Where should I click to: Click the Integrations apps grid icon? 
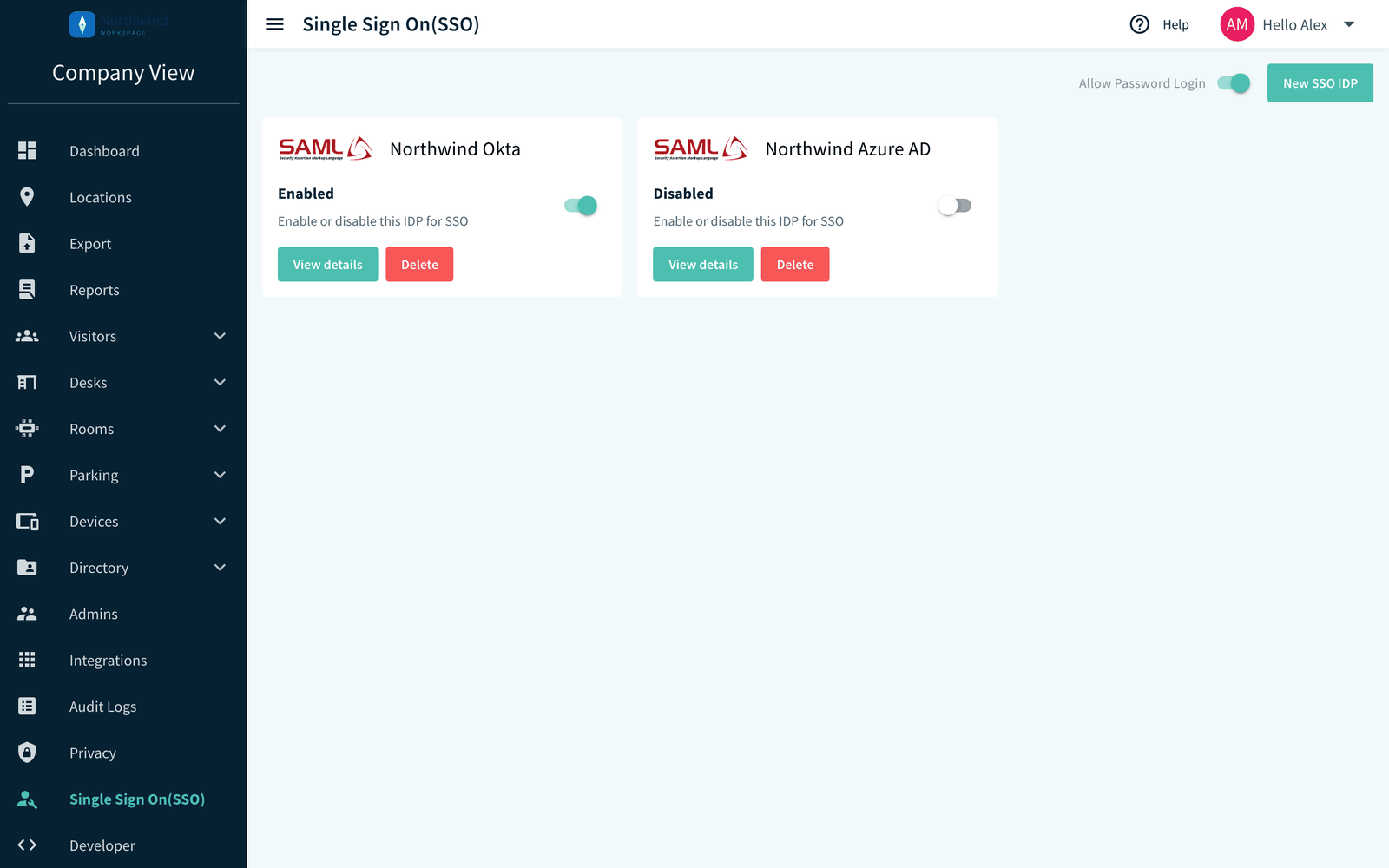tap(27, 660)
